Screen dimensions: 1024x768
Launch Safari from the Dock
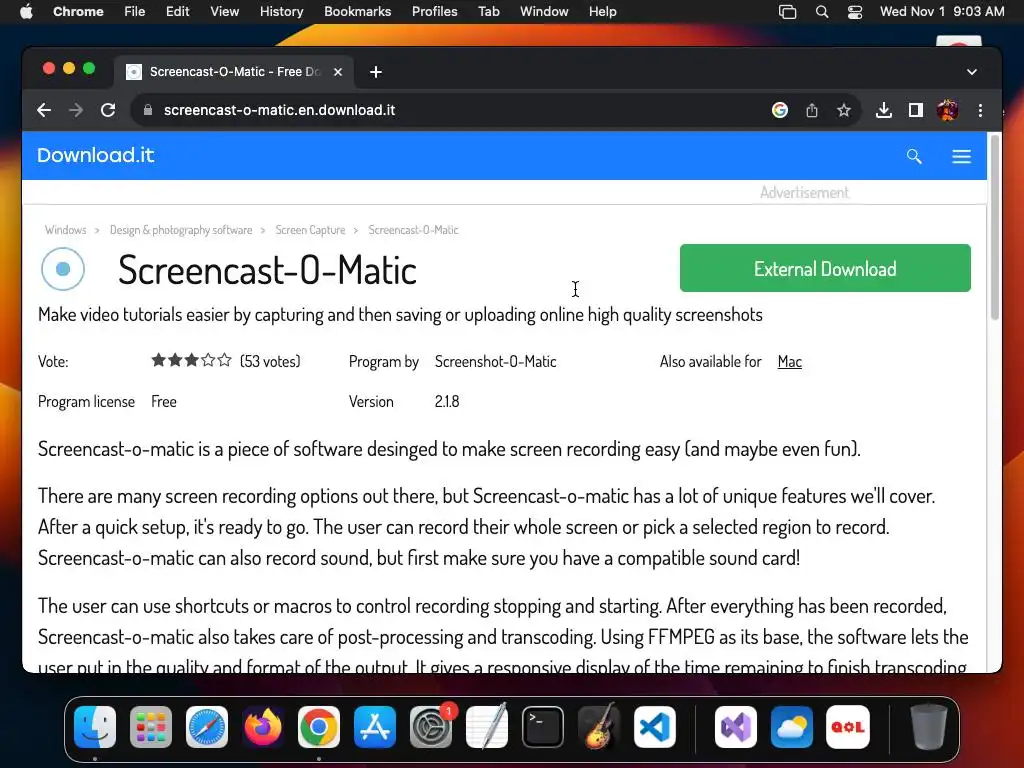tap(207, 726)
